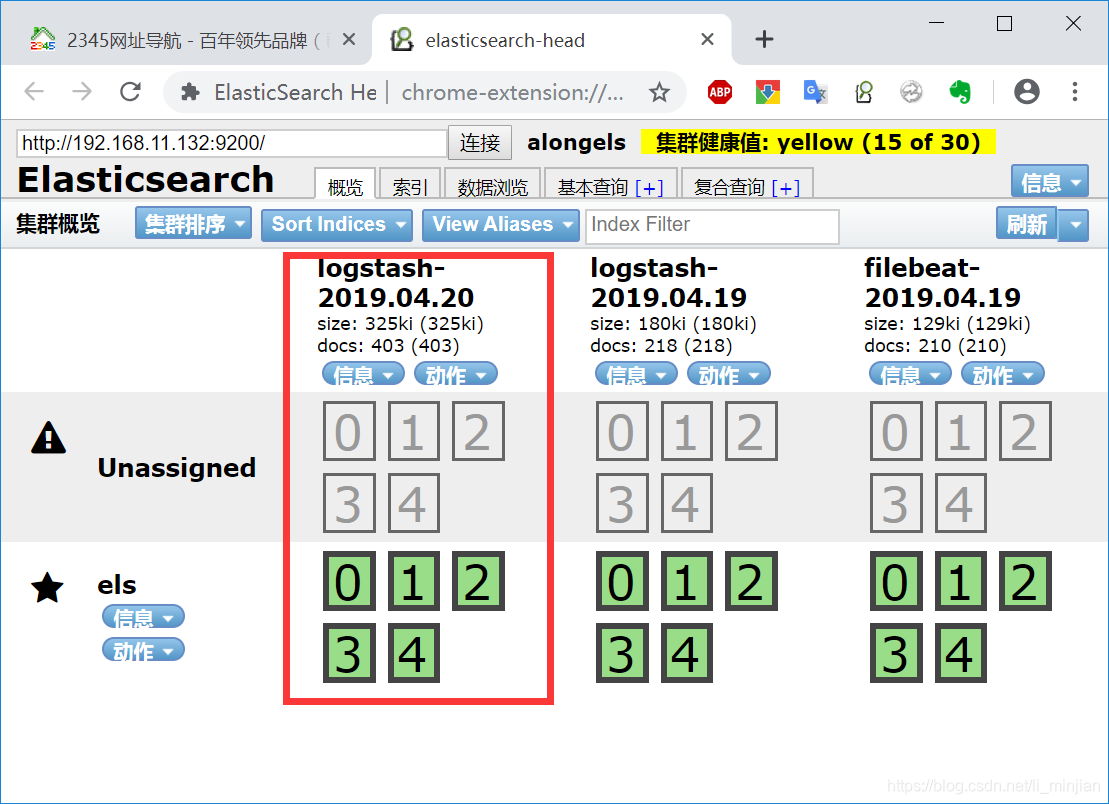Viewport: 1109px width, 804px height.
Task: Reload the current page
Action: 130,92
